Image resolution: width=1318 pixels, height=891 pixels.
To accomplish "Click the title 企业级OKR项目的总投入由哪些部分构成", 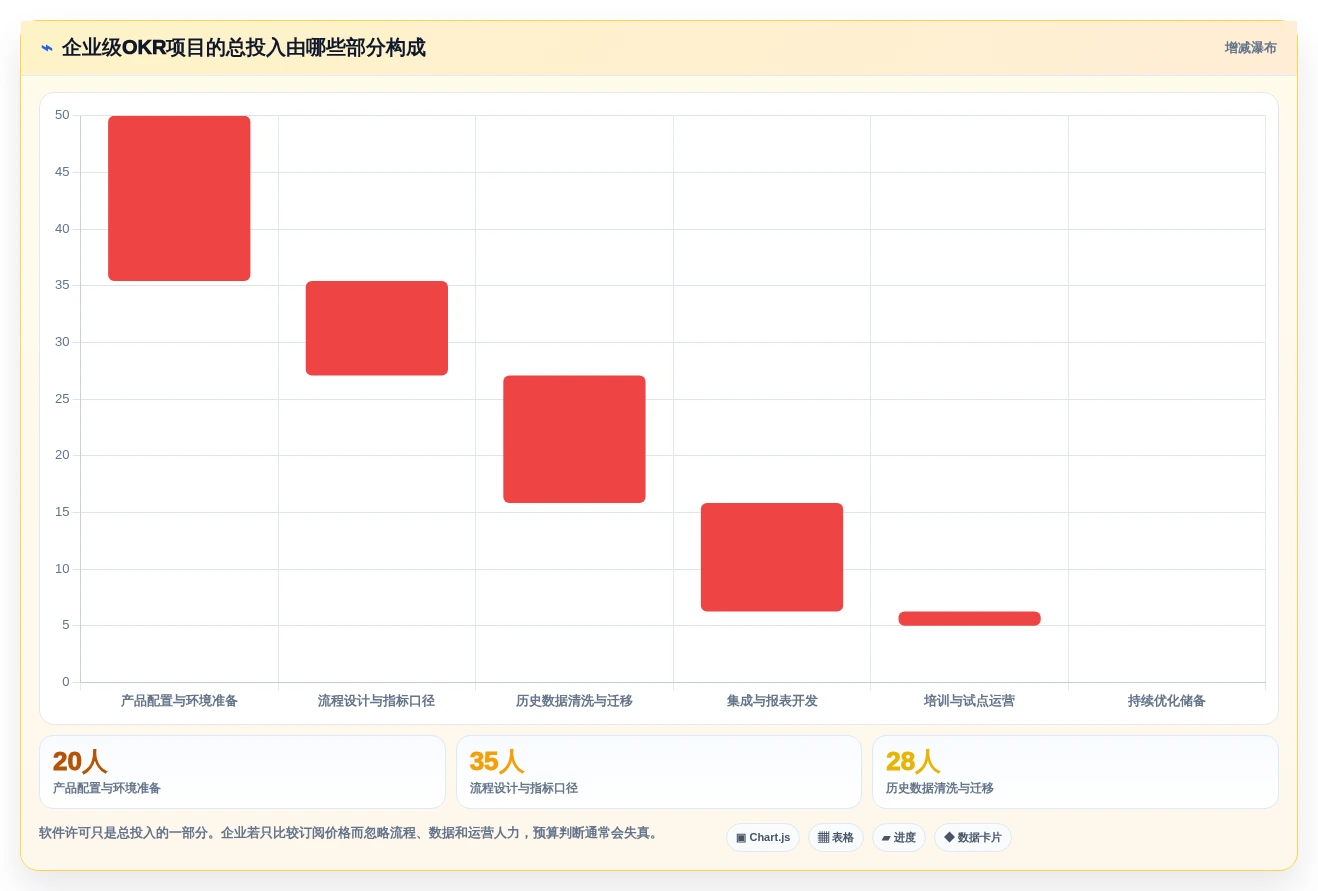I will [243, 48].
